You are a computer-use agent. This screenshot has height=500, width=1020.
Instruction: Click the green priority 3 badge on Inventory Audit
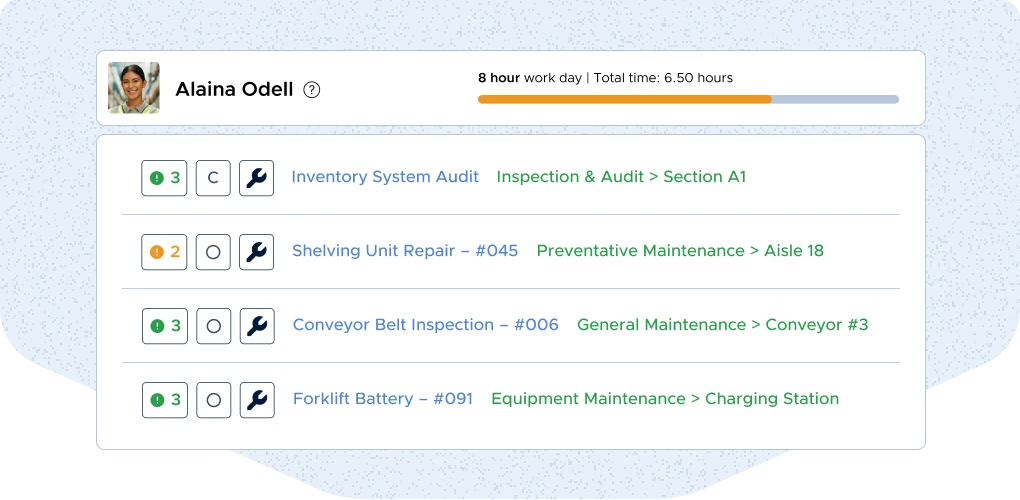pyautogui.click(x=165, y=178)
